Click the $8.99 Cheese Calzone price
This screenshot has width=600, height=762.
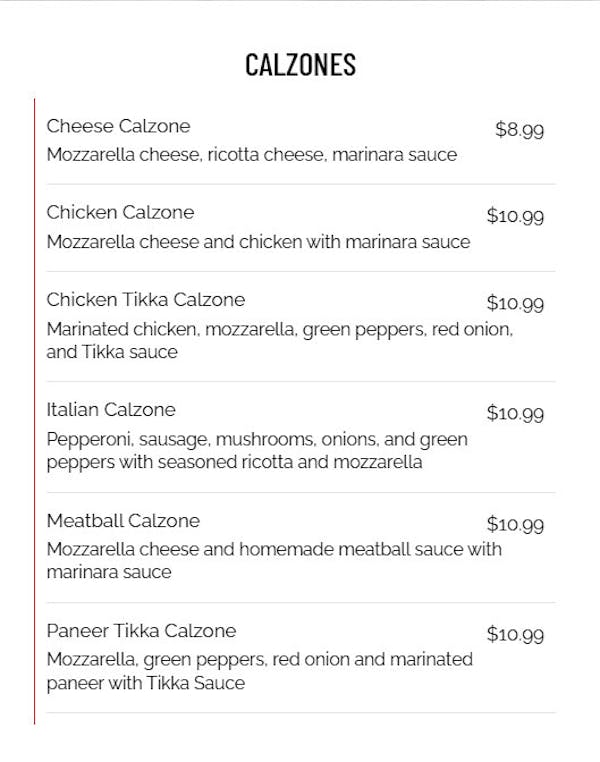(x=519, y=129)
